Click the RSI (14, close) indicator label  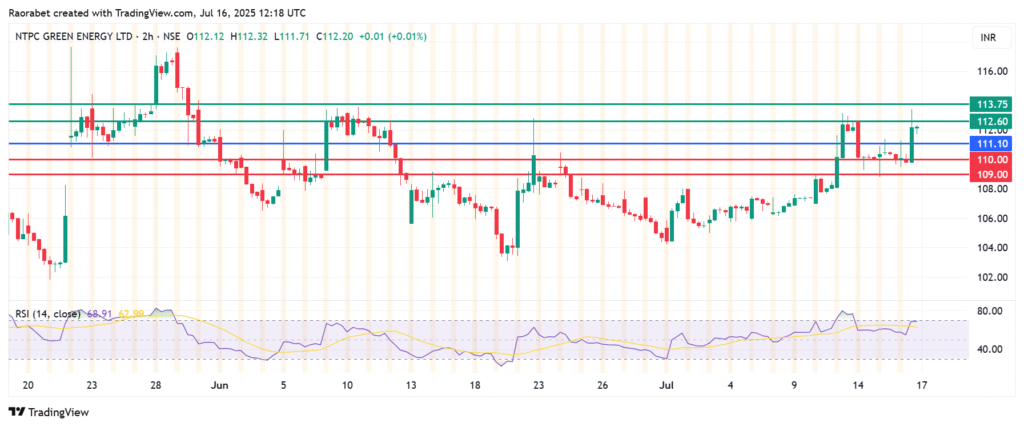47,315
